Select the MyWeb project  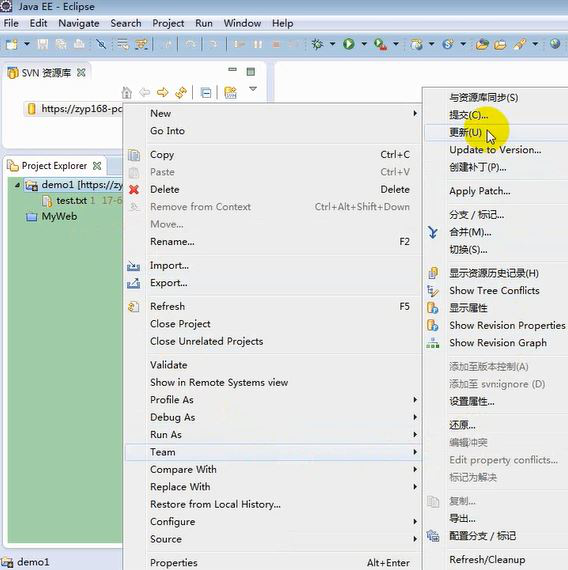pos(59,217)
